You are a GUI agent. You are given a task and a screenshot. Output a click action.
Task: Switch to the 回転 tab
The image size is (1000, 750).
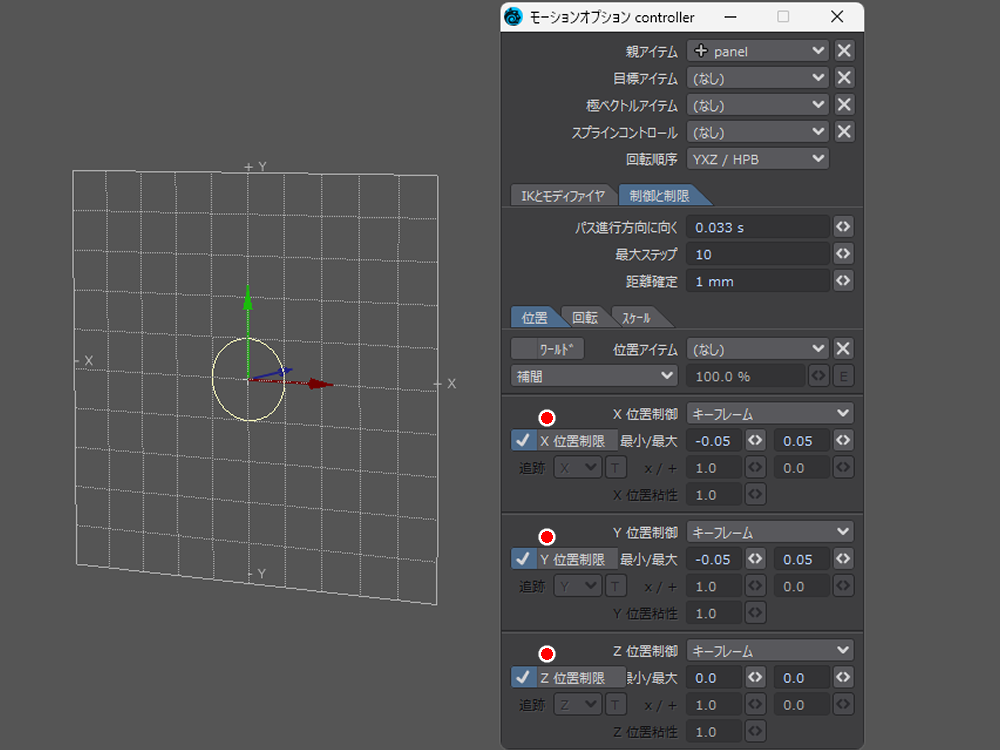[x=585, y=318]
